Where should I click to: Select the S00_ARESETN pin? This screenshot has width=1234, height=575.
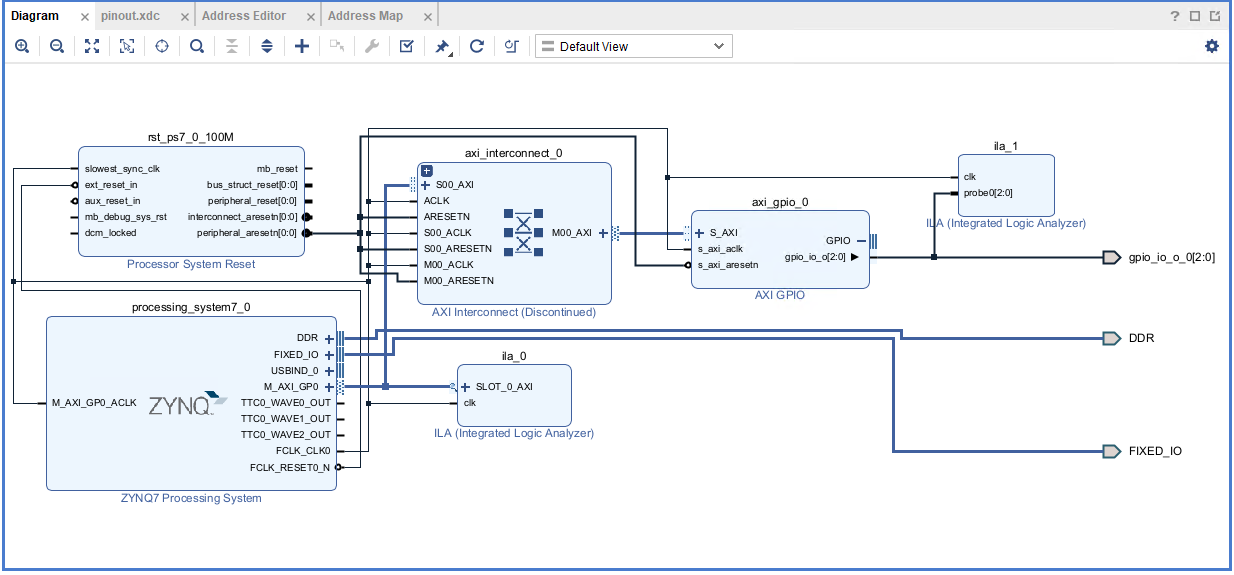pyautogui.click(x=458, y=249)
